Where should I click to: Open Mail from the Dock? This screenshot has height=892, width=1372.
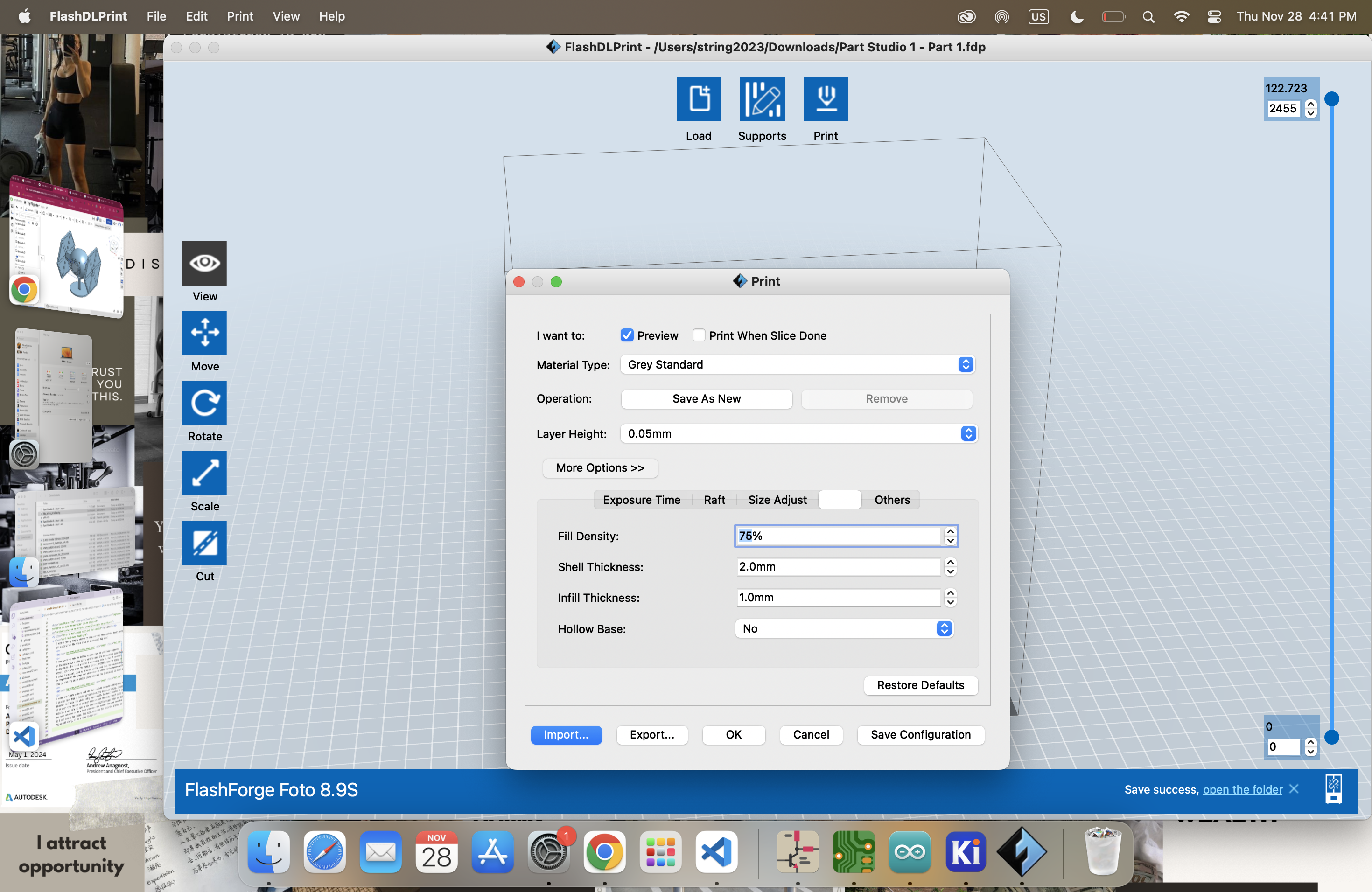point(380,852)
